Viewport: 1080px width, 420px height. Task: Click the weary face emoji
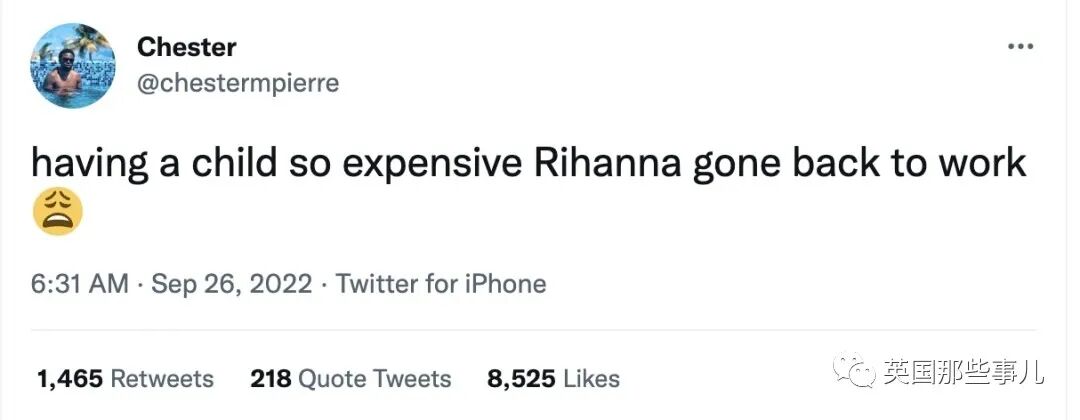point(57,212)
